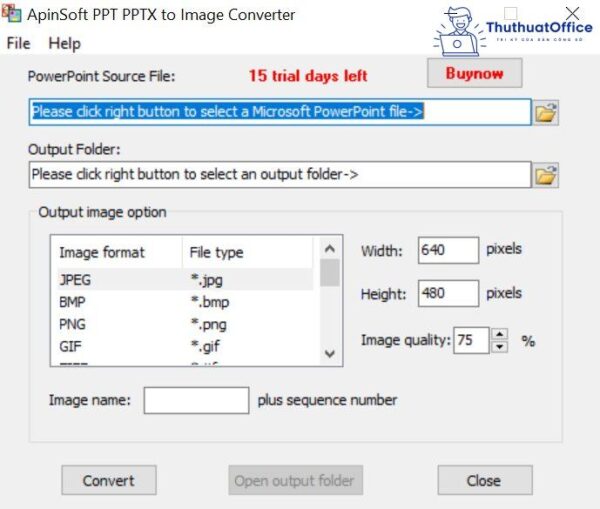The image size is (600, 509).
Task: Click the Close button
Action: (485, 480)
